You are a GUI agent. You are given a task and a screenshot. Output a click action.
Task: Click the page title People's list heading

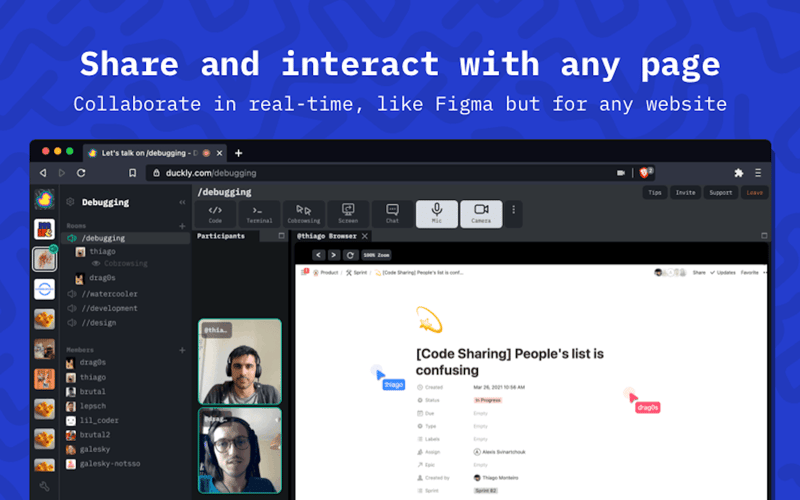pos(509,362)
